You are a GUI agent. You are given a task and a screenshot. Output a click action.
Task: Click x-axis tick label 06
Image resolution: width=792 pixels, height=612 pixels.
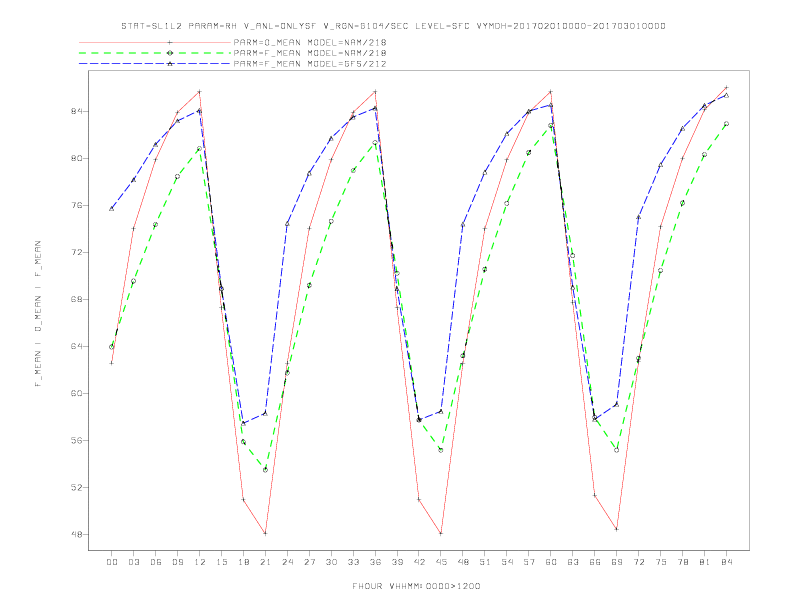pyautogui.click(x=156, y=562)
